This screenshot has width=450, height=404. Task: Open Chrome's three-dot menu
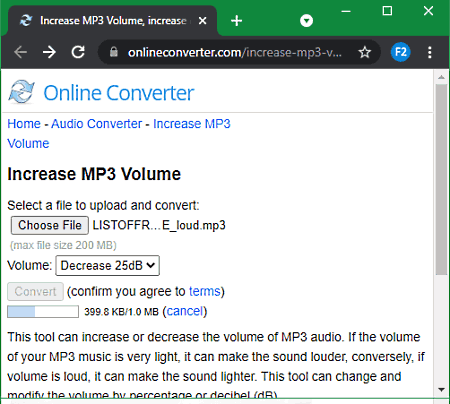pos(430,52)
